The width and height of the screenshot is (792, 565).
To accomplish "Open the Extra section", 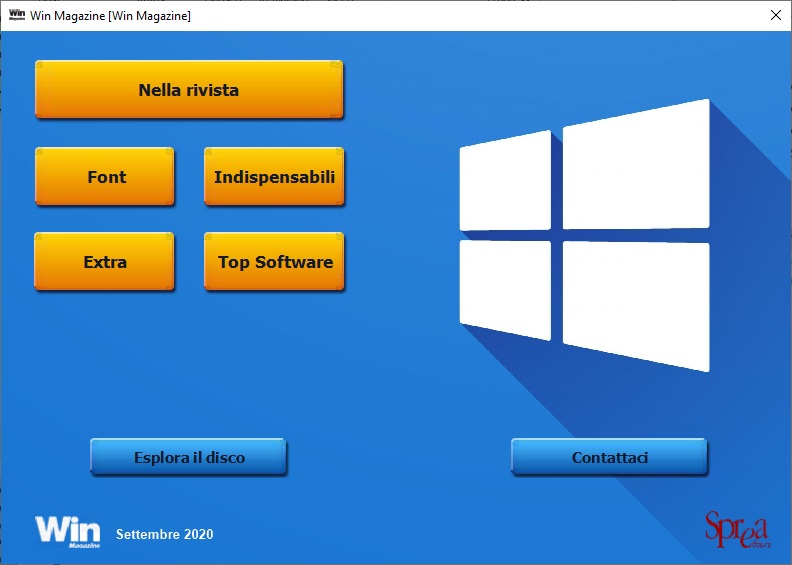I will pos(104,261).
